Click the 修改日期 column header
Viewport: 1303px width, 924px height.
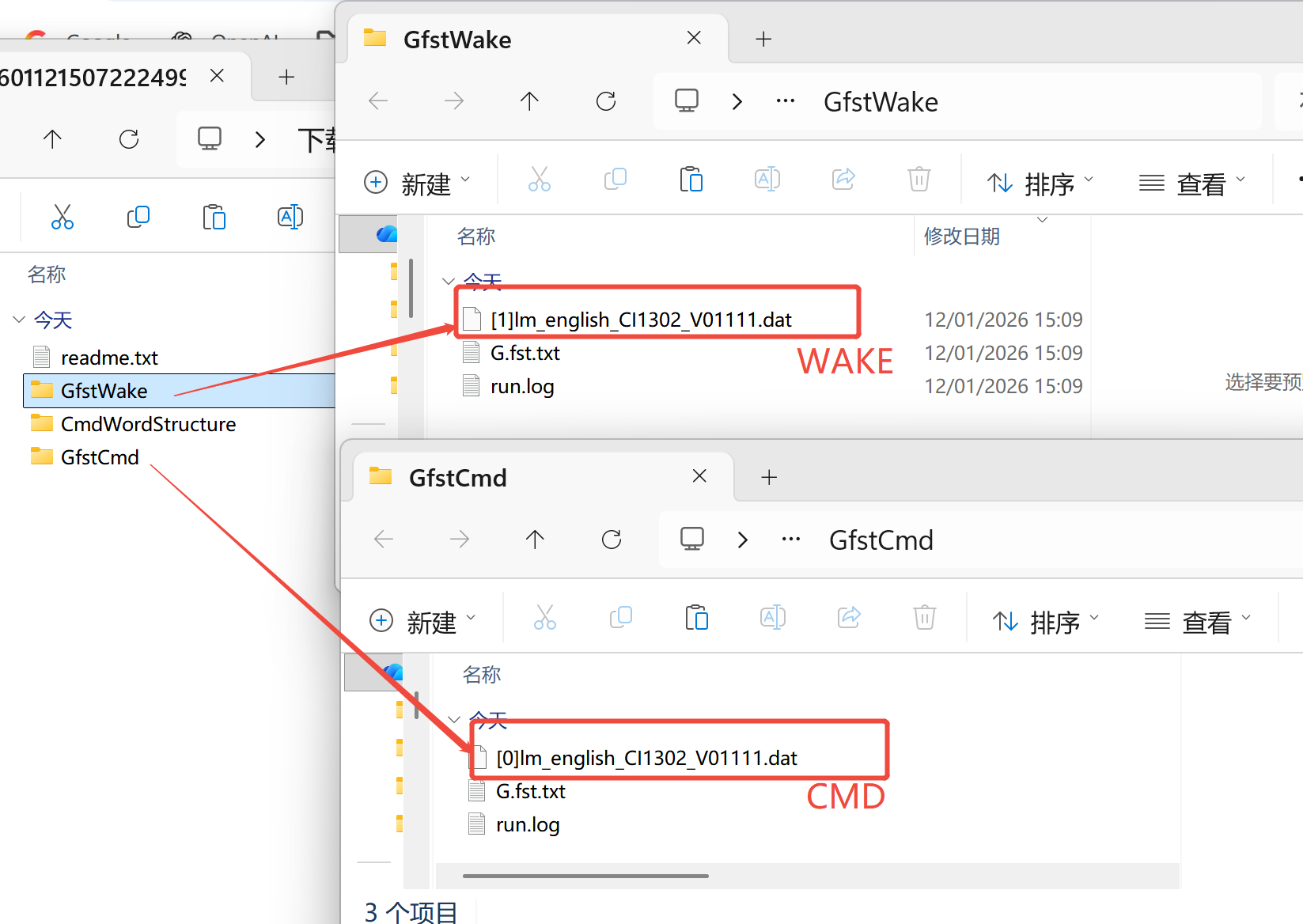pos(961,236)
